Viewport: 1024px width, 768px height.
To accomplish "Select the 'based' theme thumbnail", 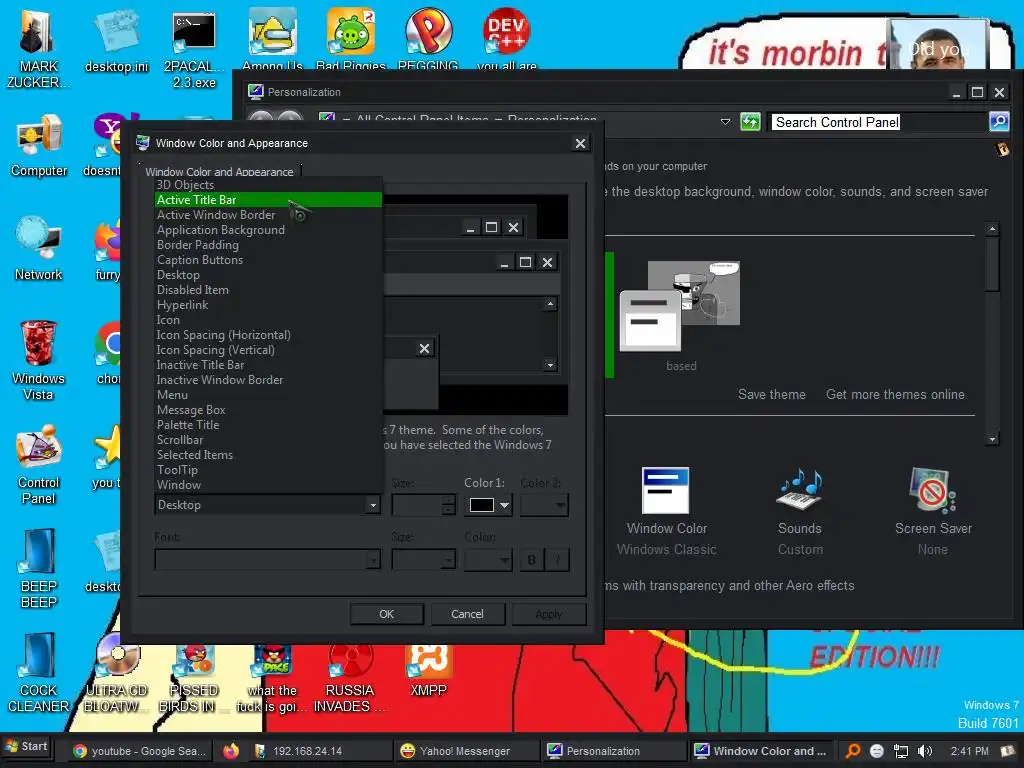I will [680, 316].
